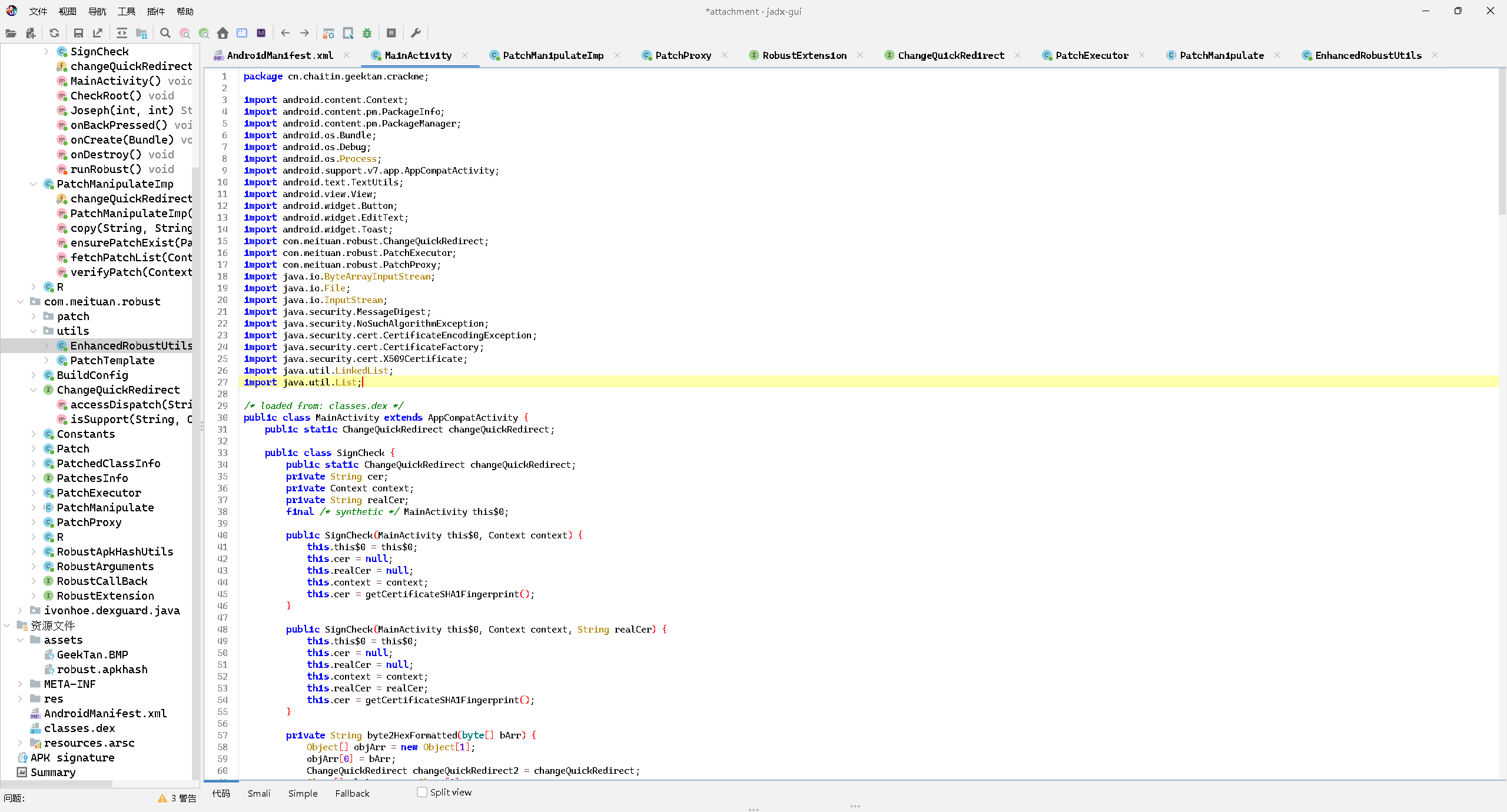1507x812 pixels.
Task: Collapse the PatchManipulateImp class node
Action: coord(34,184)
